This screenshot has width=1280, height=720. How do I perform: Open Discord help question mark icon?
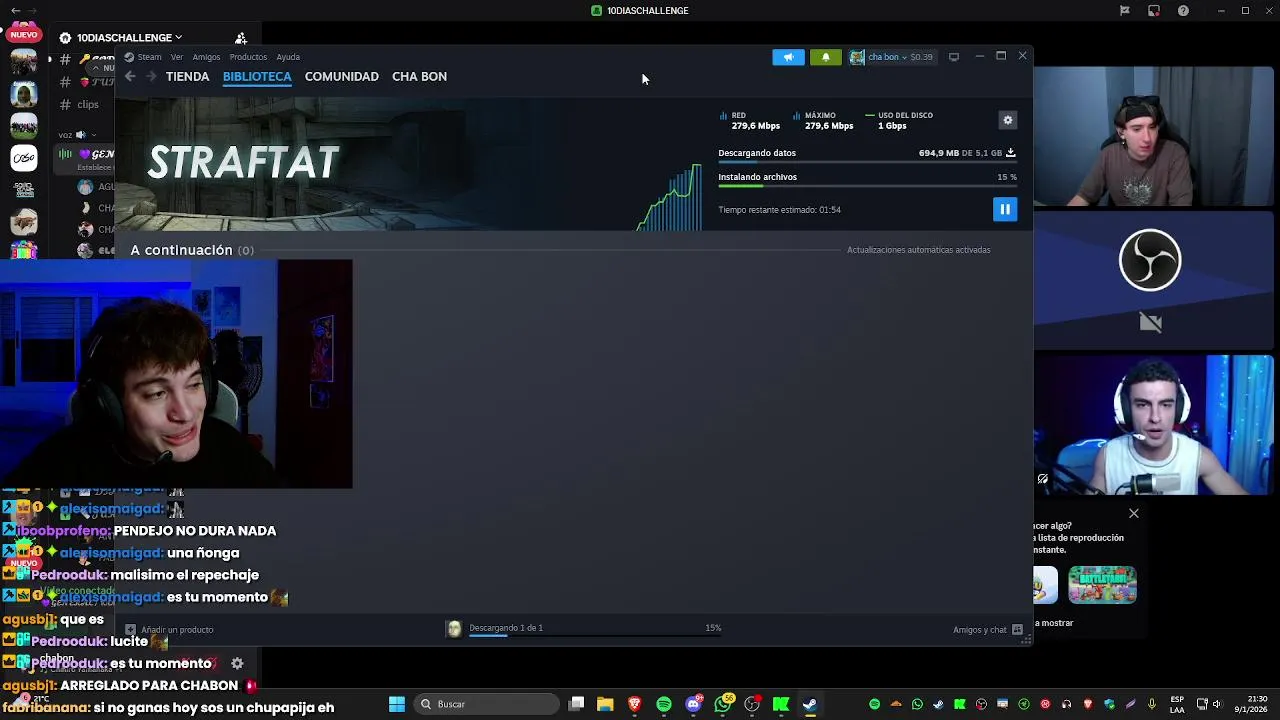[x=1184, y=11]
